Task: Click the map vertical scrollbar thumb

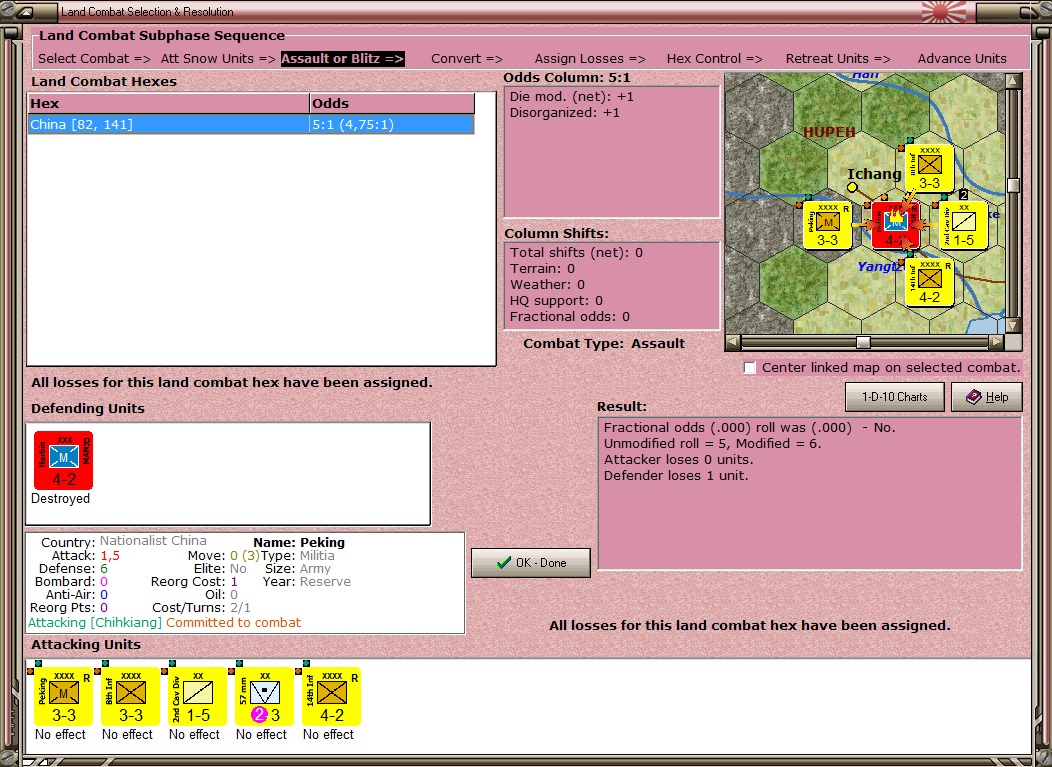Action: tap(1013, 185)
